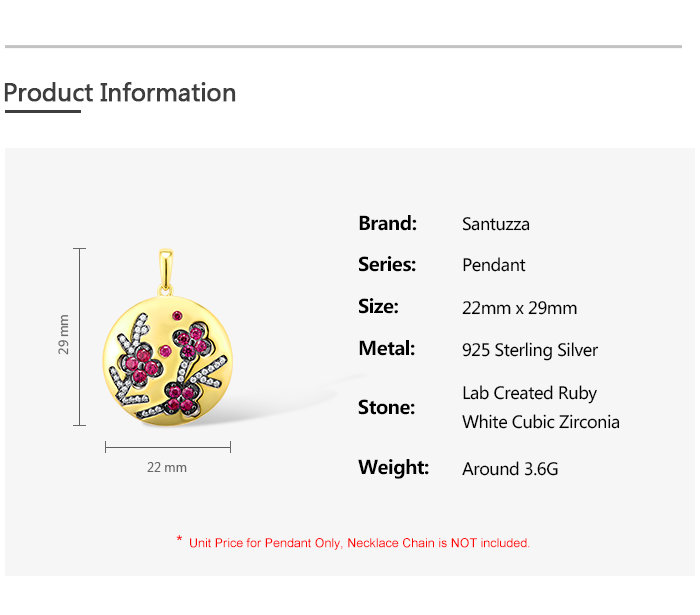Select the Metal: label
This screenshot has height=615, width=700.
[x=386, y=349]
